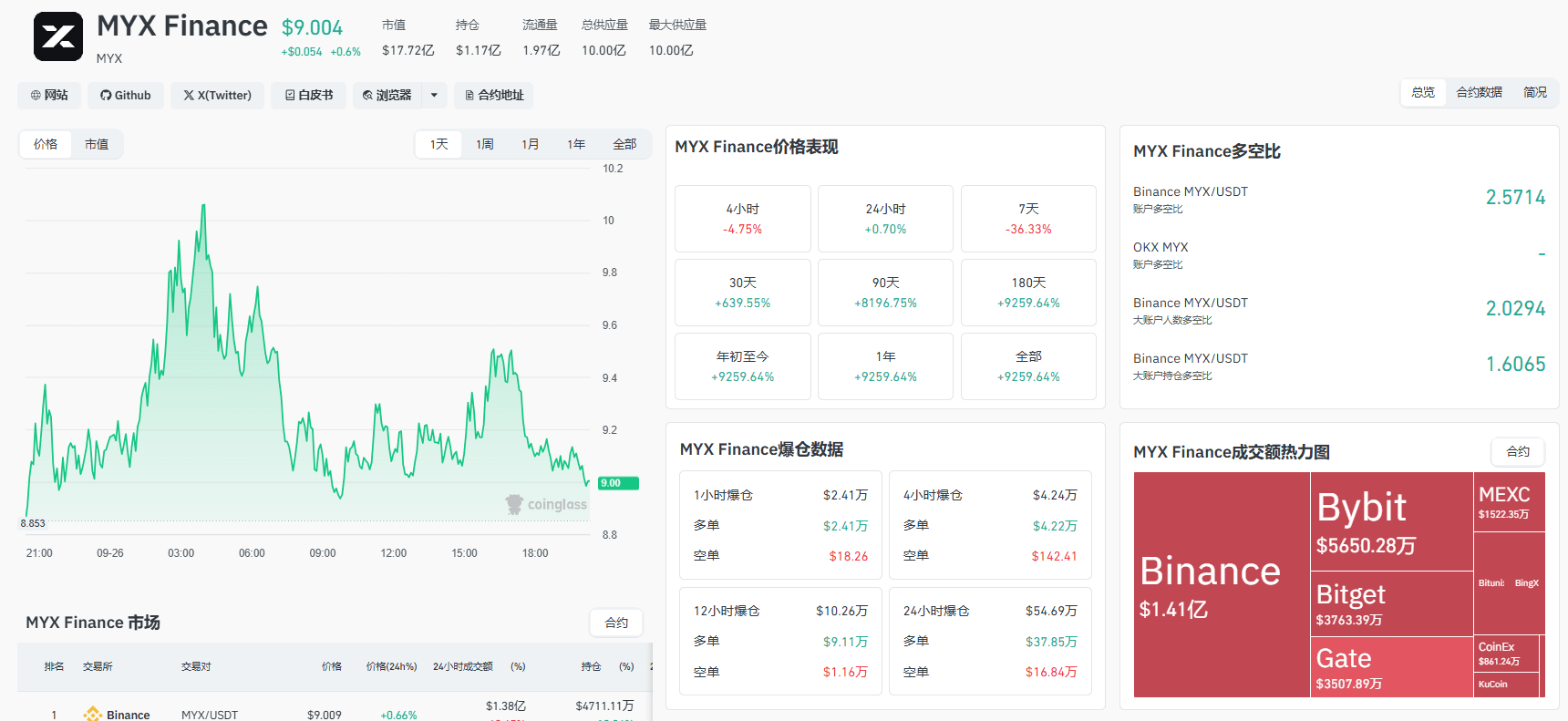The image size is (1568, 721).
Task: Click the 24小时 price performance card
Action: (x=885, y=219)
